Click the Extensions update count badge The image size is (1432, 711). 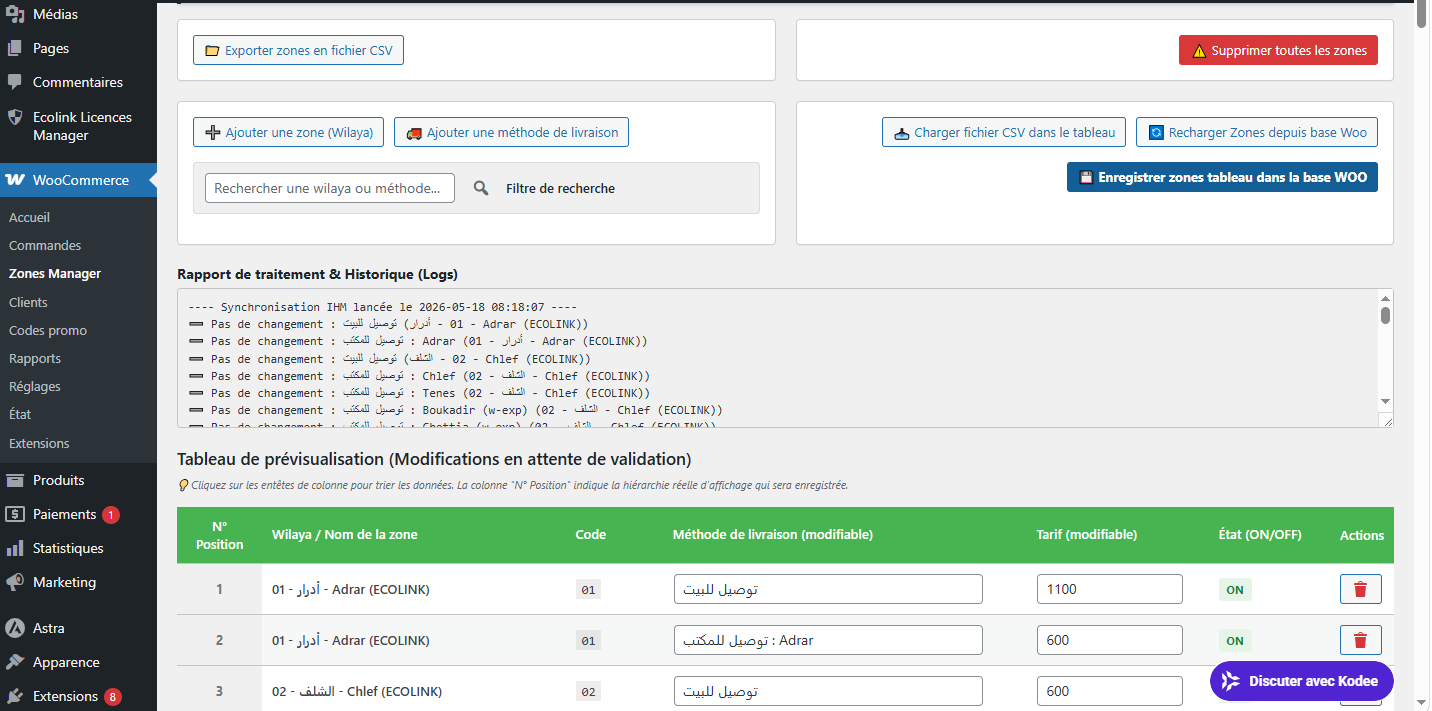(113, 697)
